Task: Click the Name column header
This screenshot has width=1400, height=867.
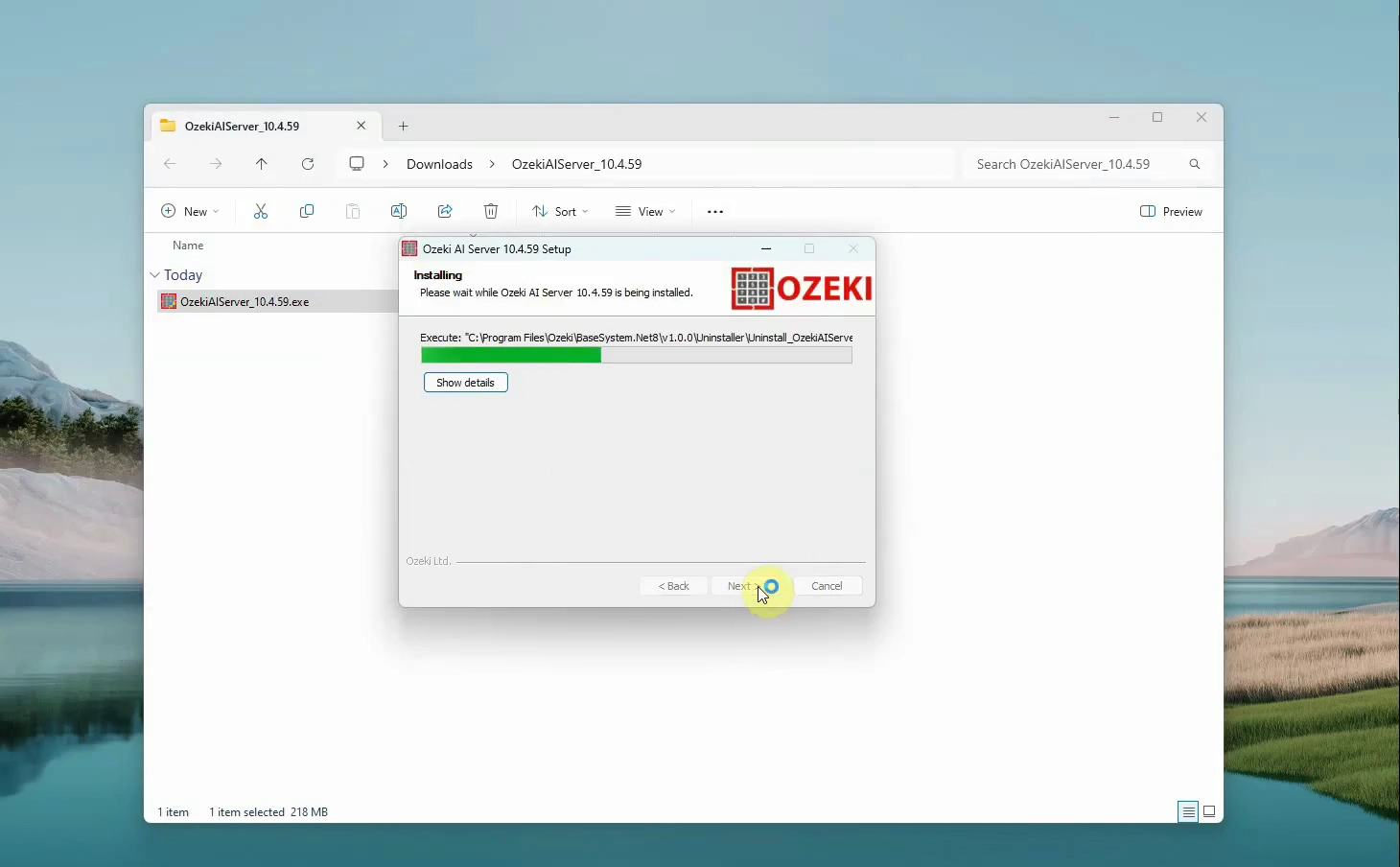Action: tap(188, 246)
